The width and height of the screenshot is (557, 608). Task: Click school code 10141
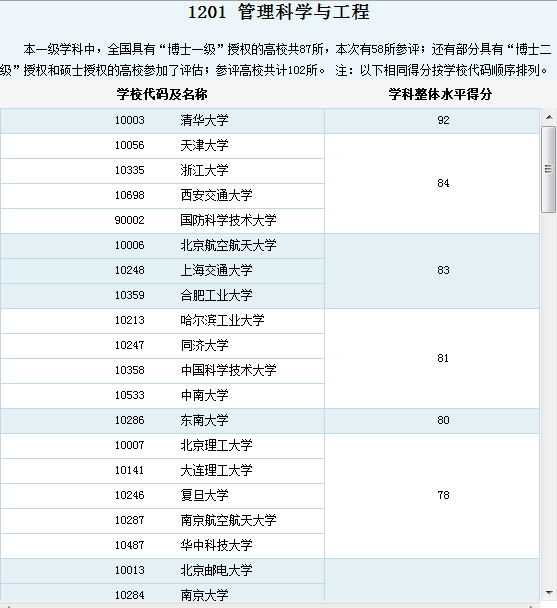pyautogui.click(x=130, y=470)
